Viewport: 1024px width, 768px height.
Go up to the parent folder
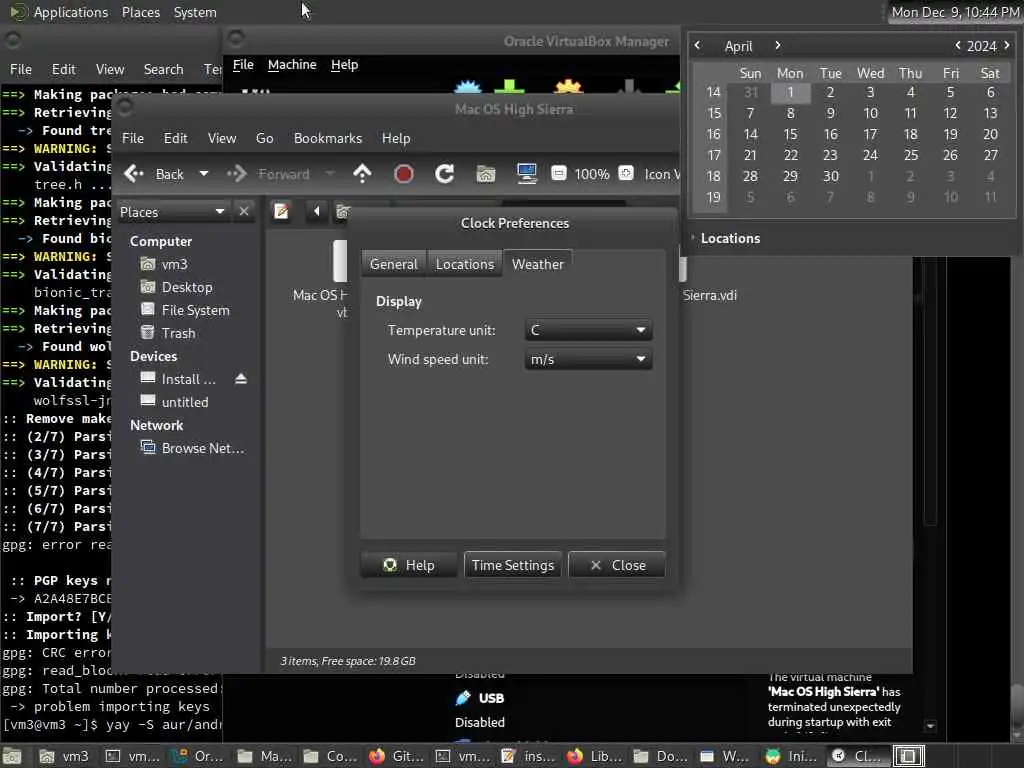362,174
